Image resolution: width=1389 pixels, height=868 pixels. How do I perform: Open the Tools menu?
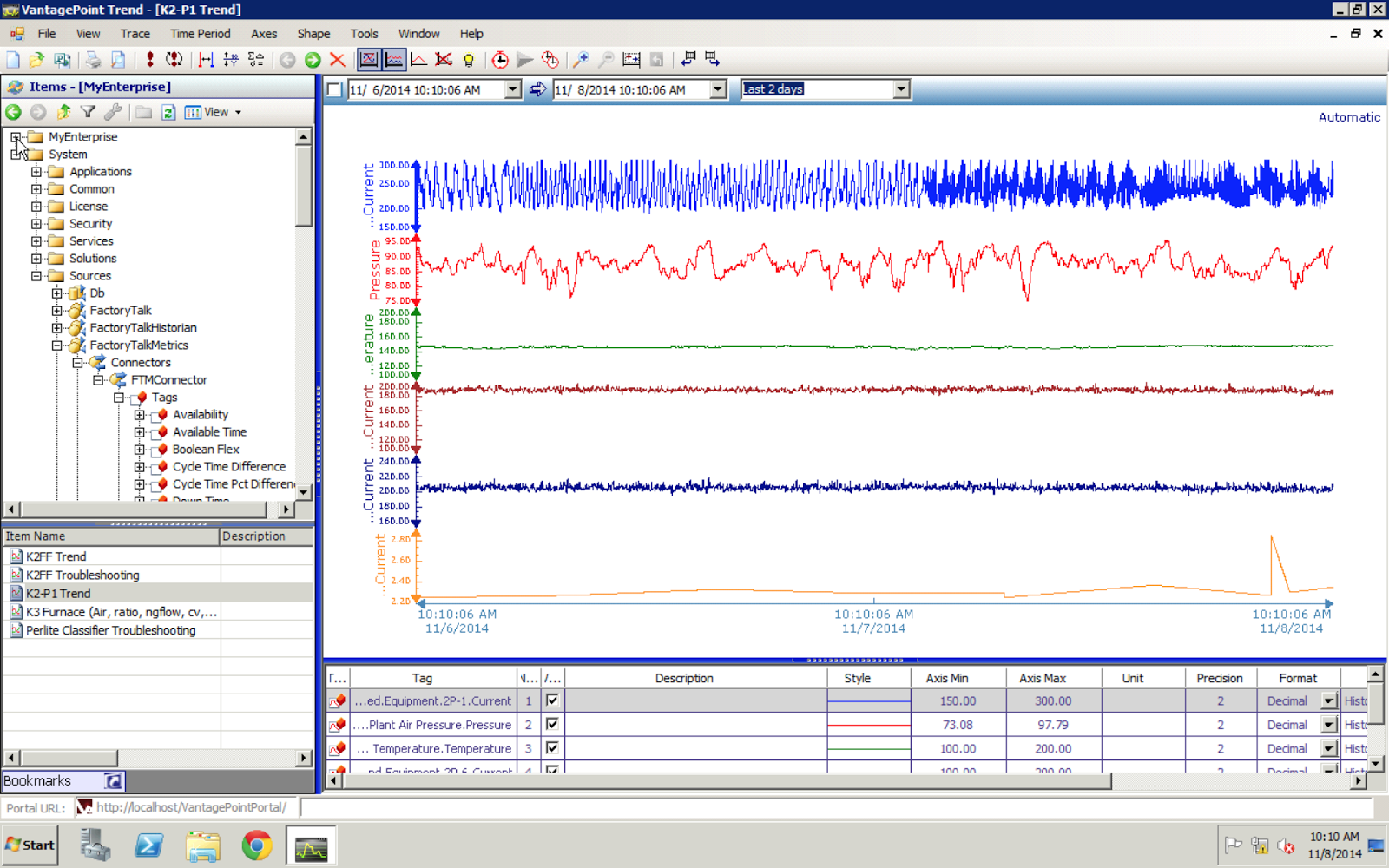click(x=365, y=34)
